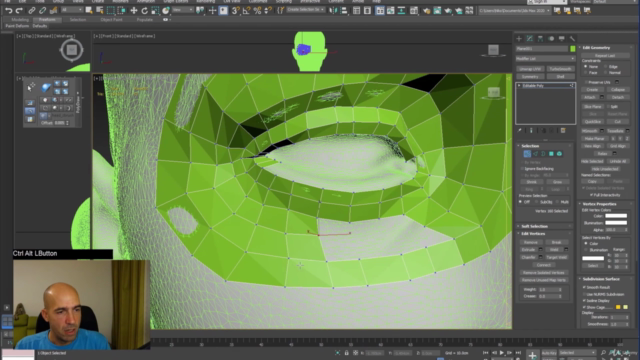Toggle Full Interactivity checkbox
Screen dimensions: 640x360
tap(591, 195)
